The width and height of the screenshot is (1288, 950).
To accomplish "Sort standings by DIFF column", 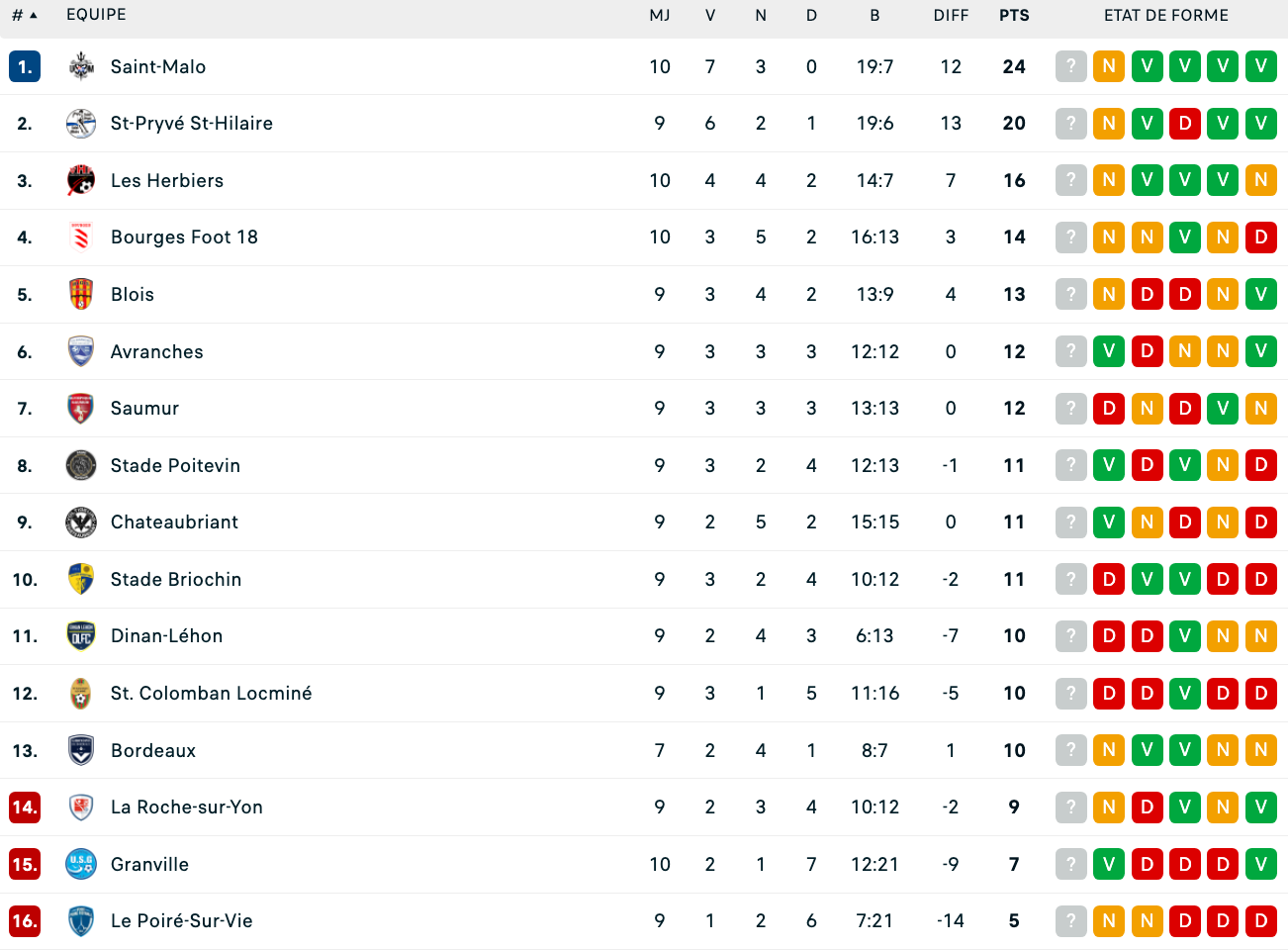I will point(951,15).
